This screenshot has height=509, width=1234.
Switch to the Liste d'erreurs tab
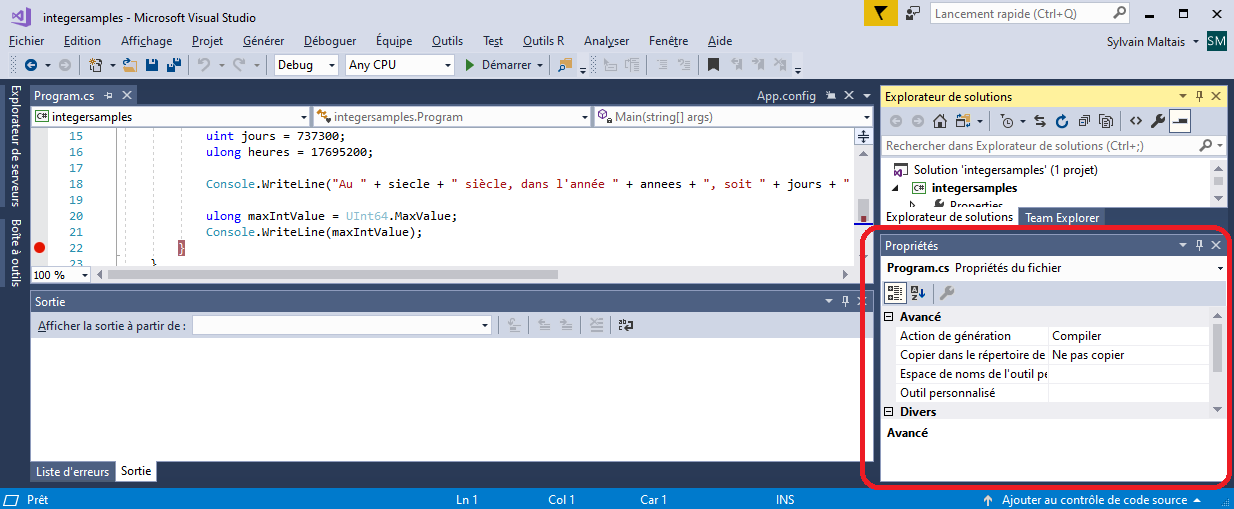(72, 471)
